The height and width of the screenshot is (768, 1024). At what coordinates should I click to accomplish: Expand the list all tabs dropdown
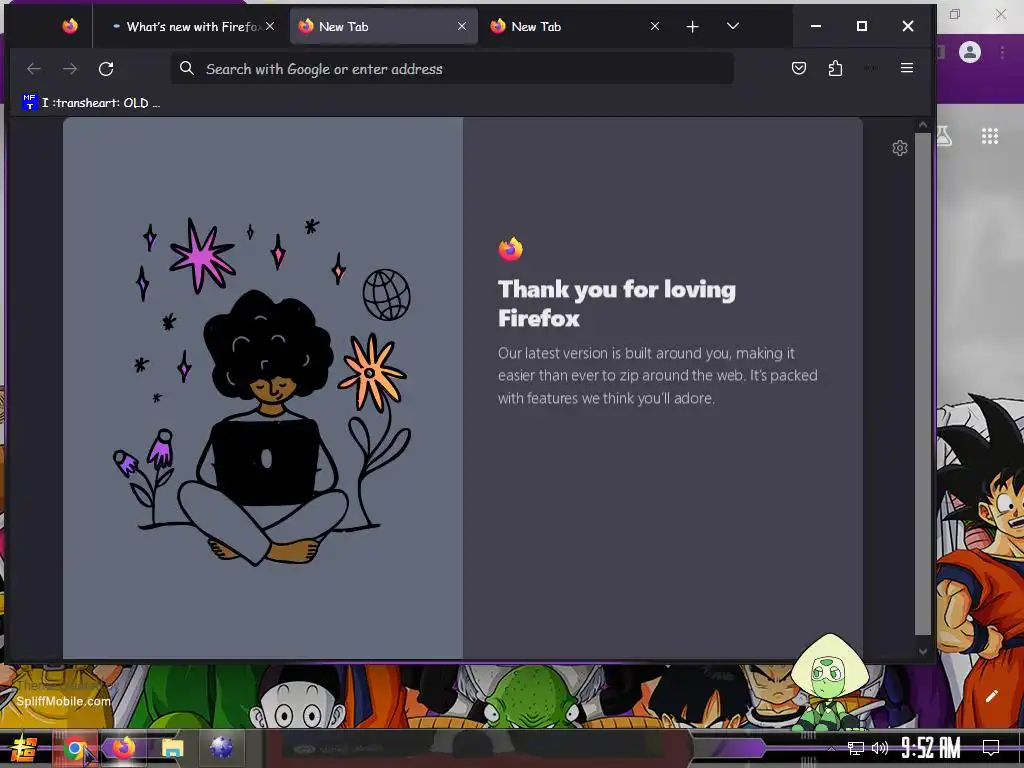click(733, 26)
